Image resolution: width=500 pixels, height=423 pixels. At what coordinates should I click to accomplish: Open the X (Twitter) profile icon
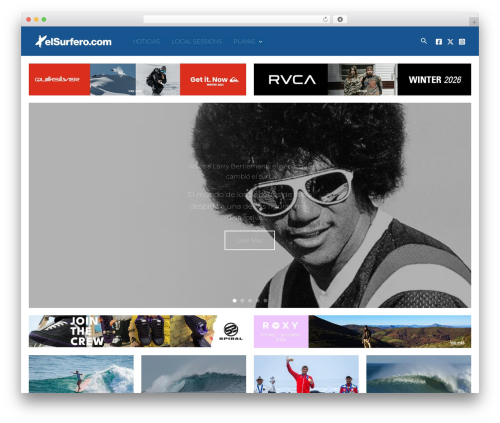(450, 42)
